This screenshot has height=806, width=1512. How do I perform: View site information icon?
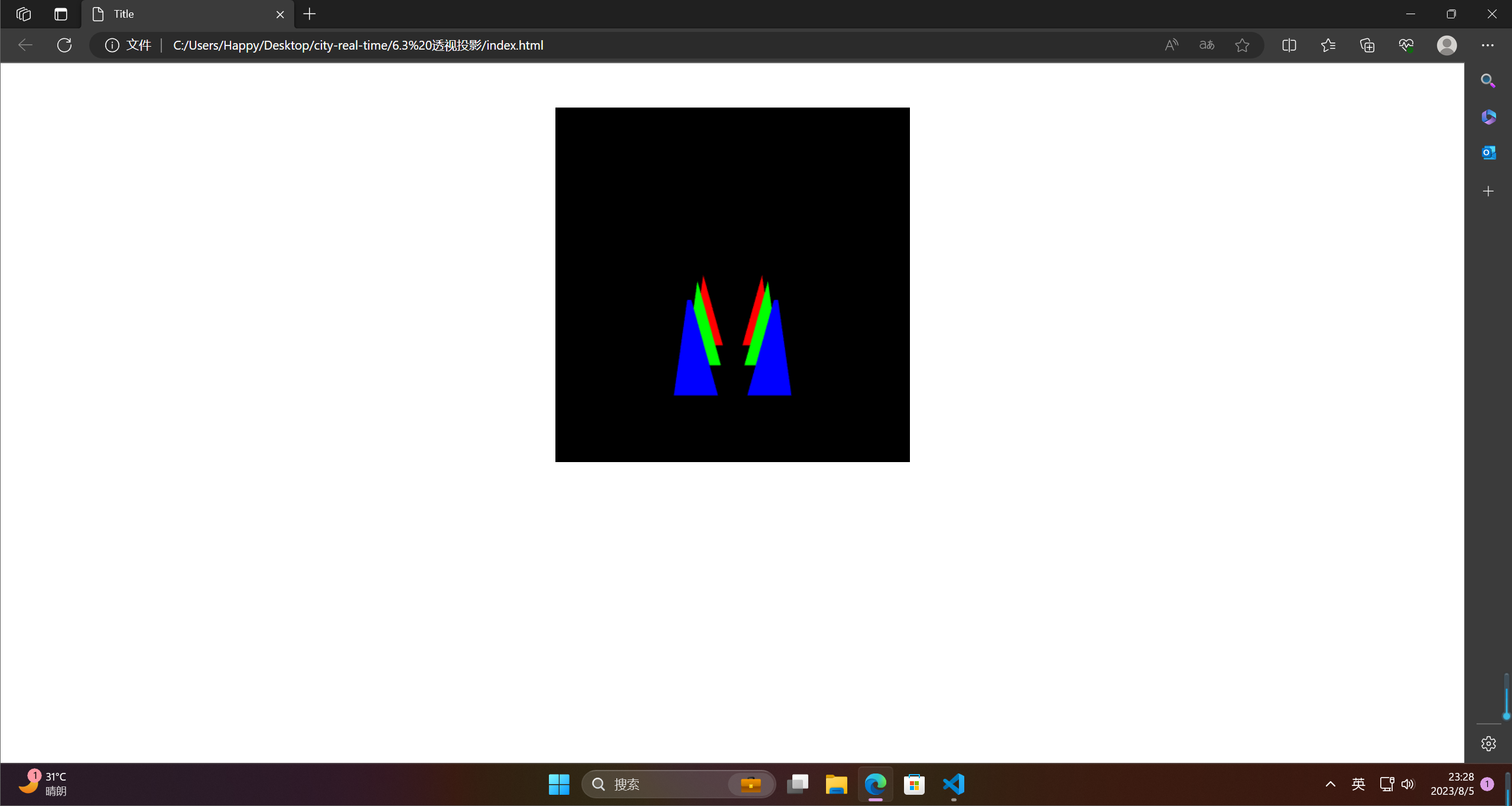coord(112,45)
